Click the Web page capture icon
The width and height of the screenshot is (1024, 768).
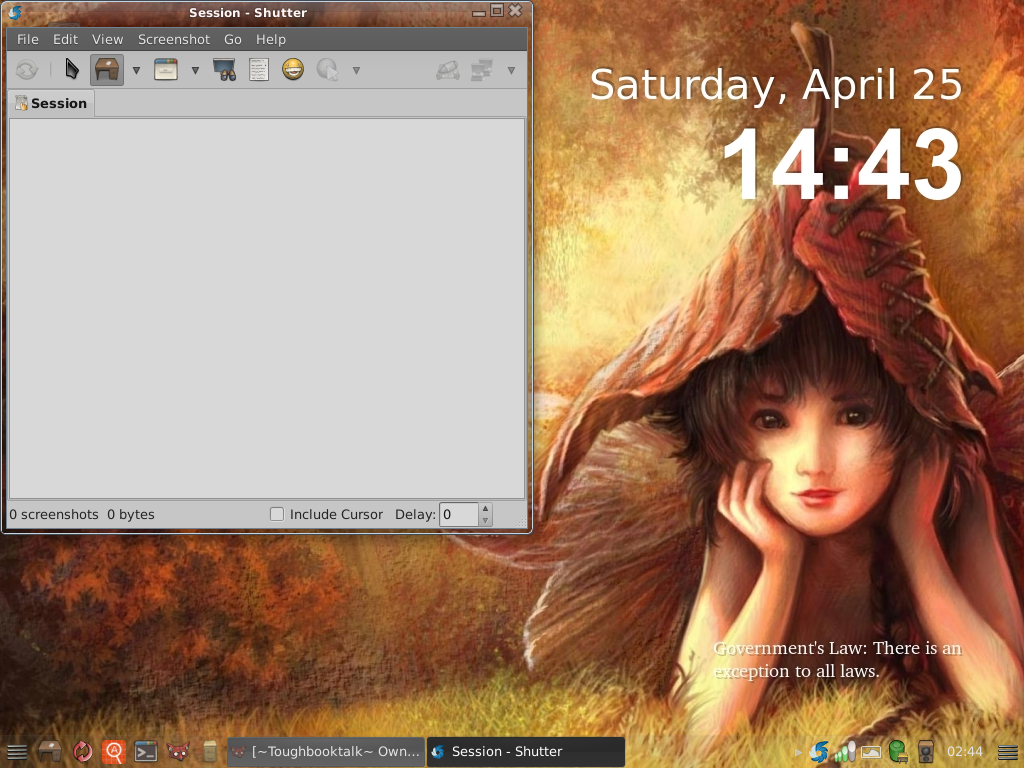328,69
